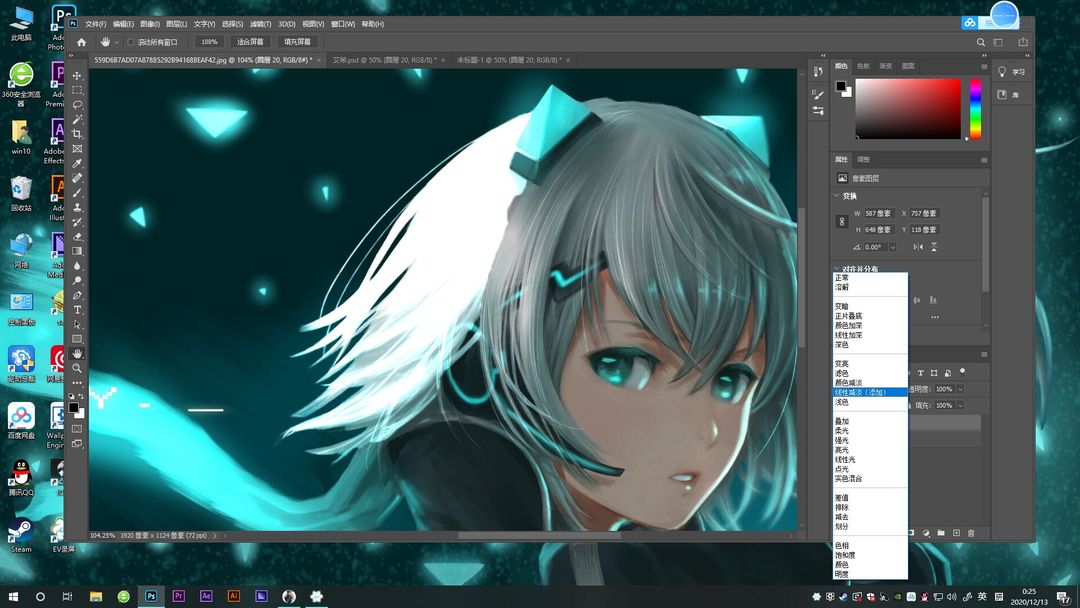Select the Rectangular Marquee tool
The width and height of the screenshot is (1080, 608).
(x=77, y=90)
